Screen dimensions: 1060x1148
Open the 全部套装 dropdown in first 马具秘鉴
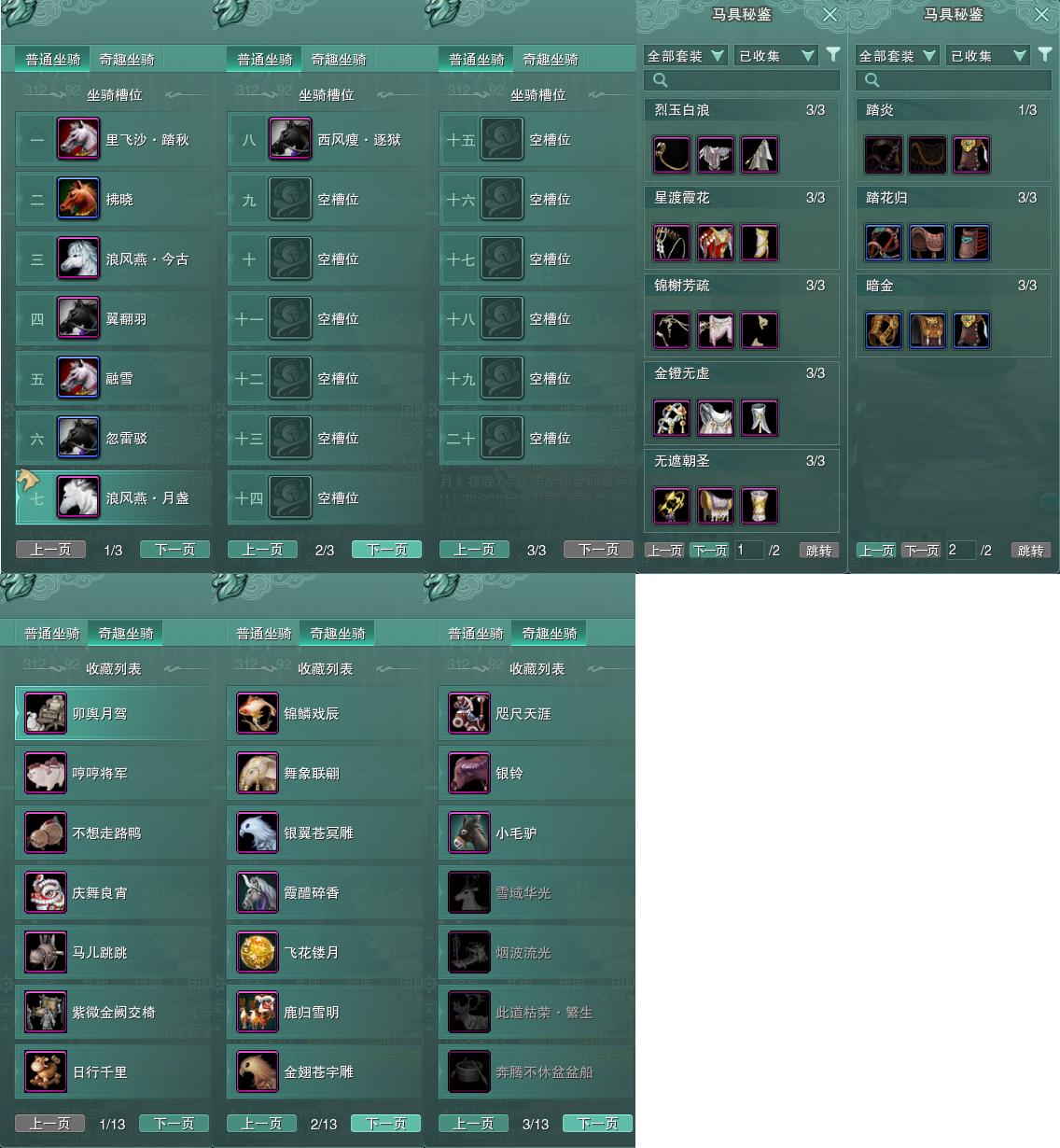point(685,56)
